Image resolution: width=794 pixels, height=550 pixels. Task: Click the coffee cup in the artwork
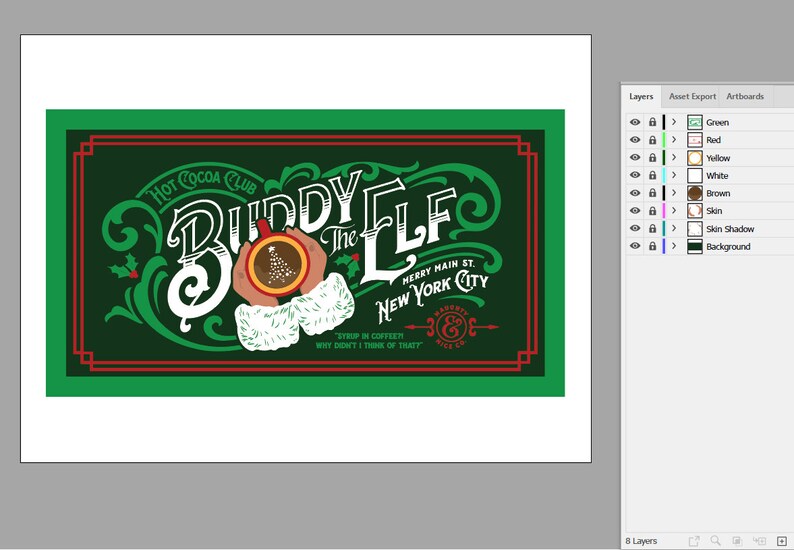pos(277,264)
